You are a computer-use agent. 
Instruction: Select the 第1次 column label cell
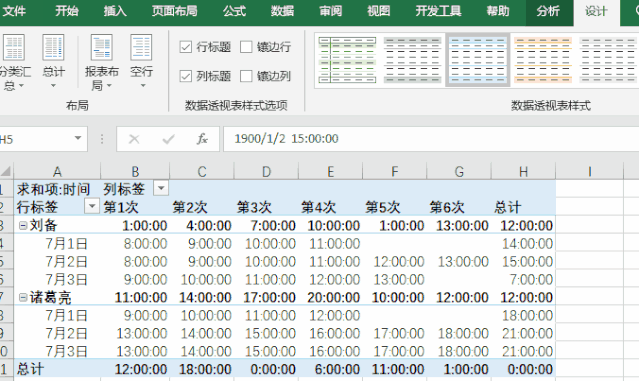coord(135,207)
